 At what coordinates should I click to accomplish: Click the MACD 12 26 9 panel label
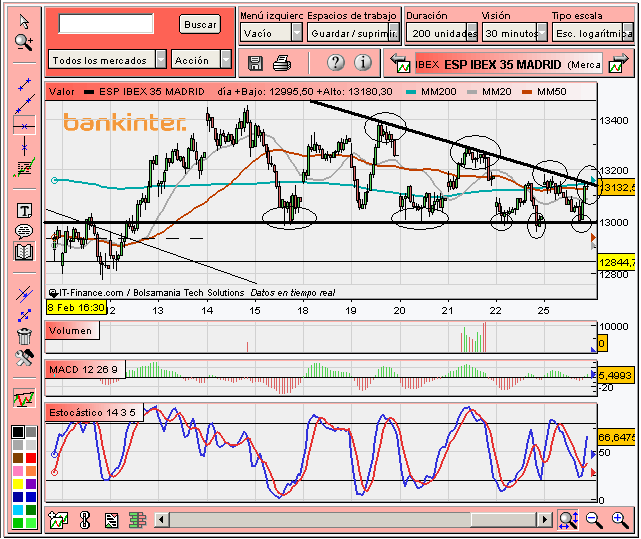pyautogui.click(x=84, y=370)
